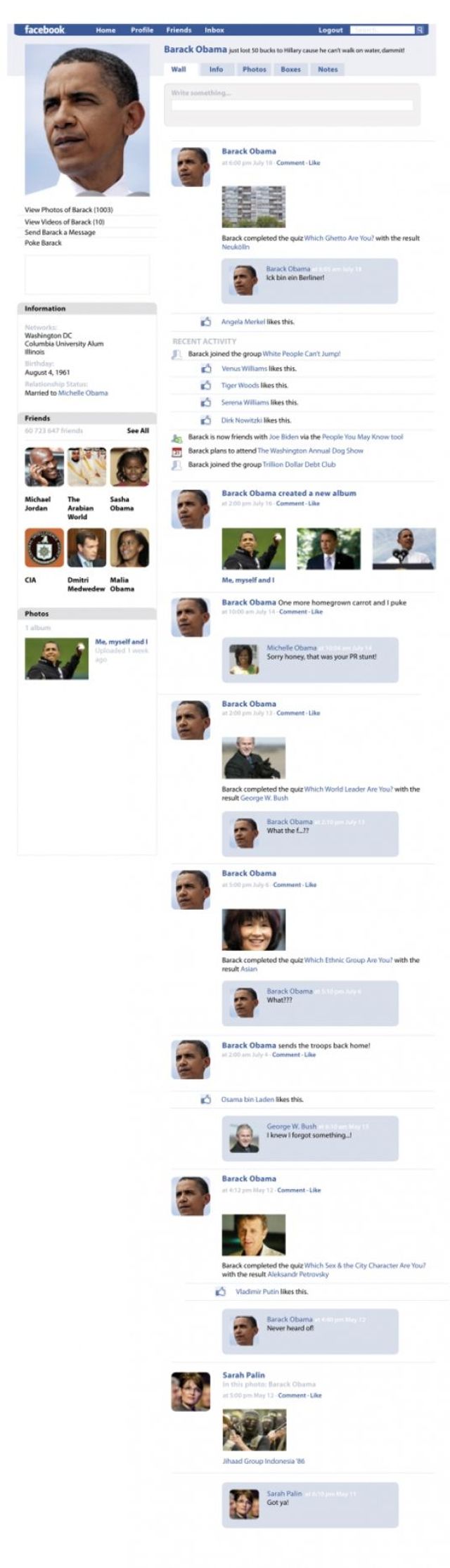The height and width of the screenshot is (1568, 450).
Task: Click Poke Barack link
Action: click(43, 243)
